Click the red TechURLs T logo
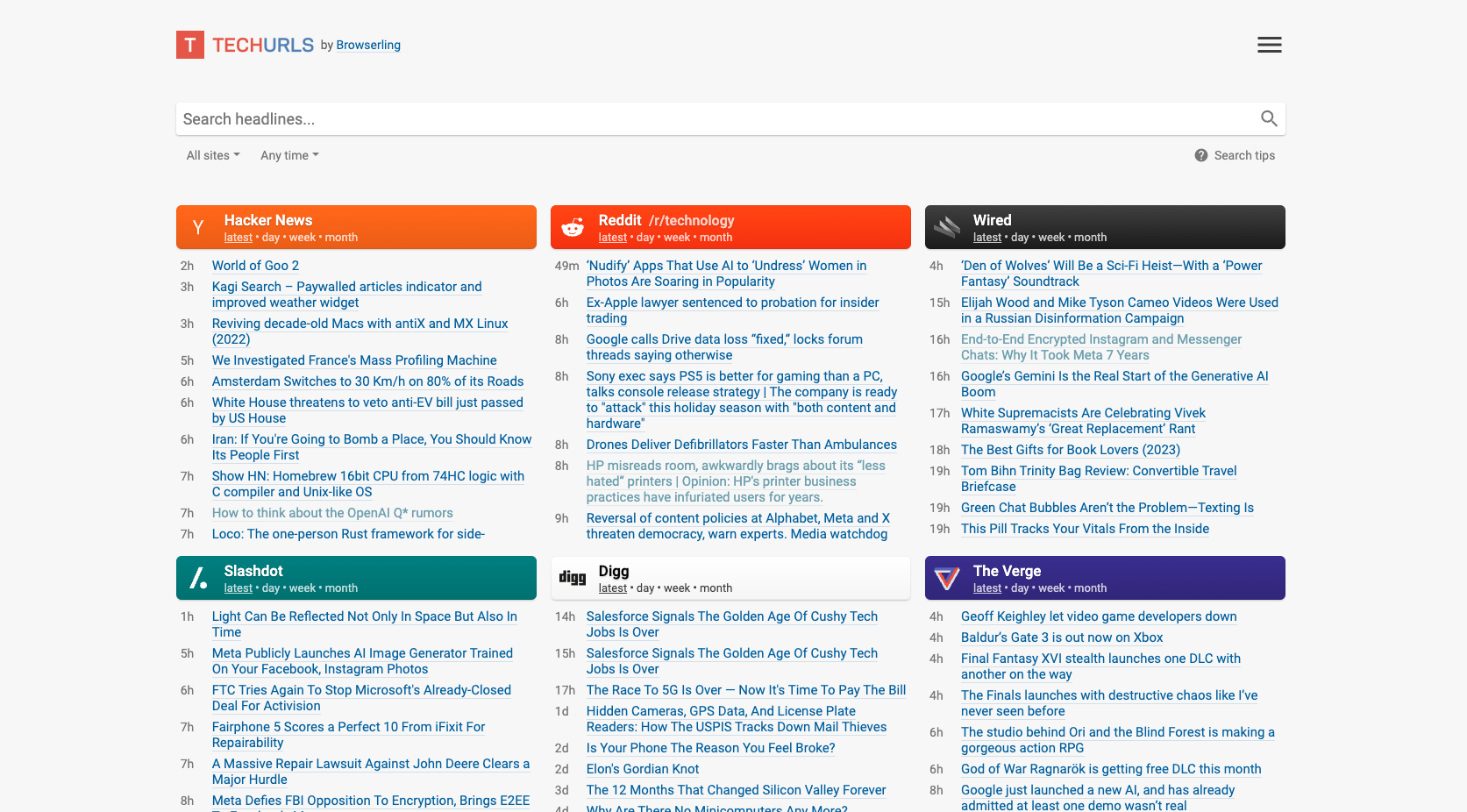Viewport: 1467px width, 812px height. tap(190, 45)
